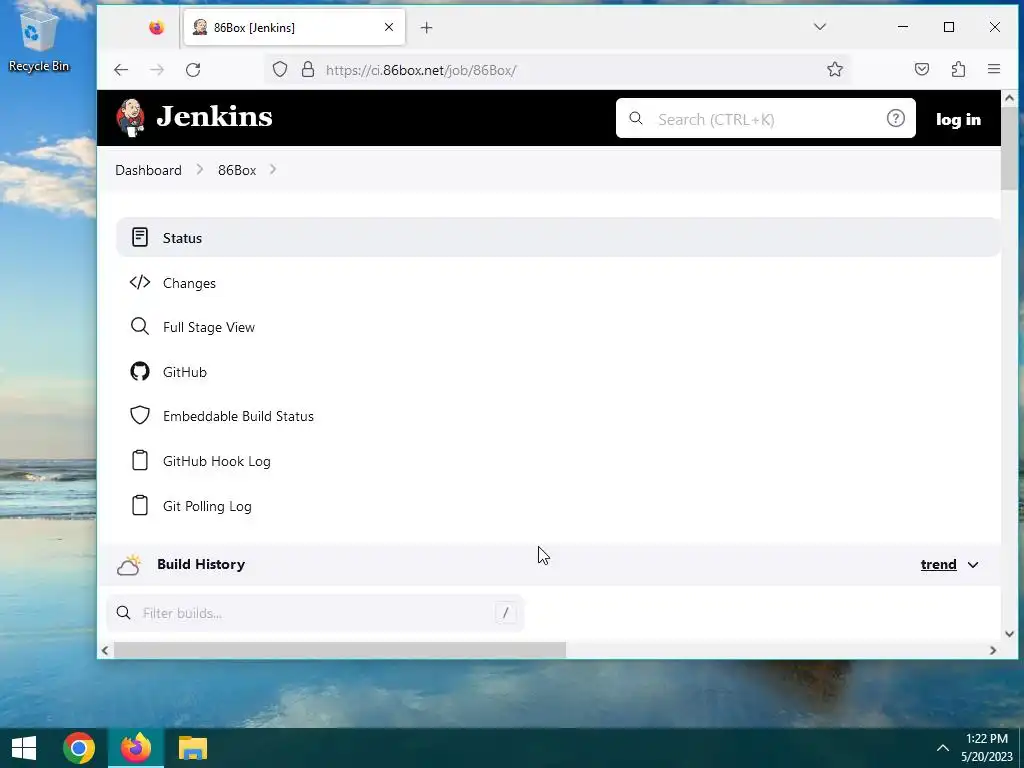Click the slash shortcut hint in filter
This screenshot has height=768, width=1024.
505,613
